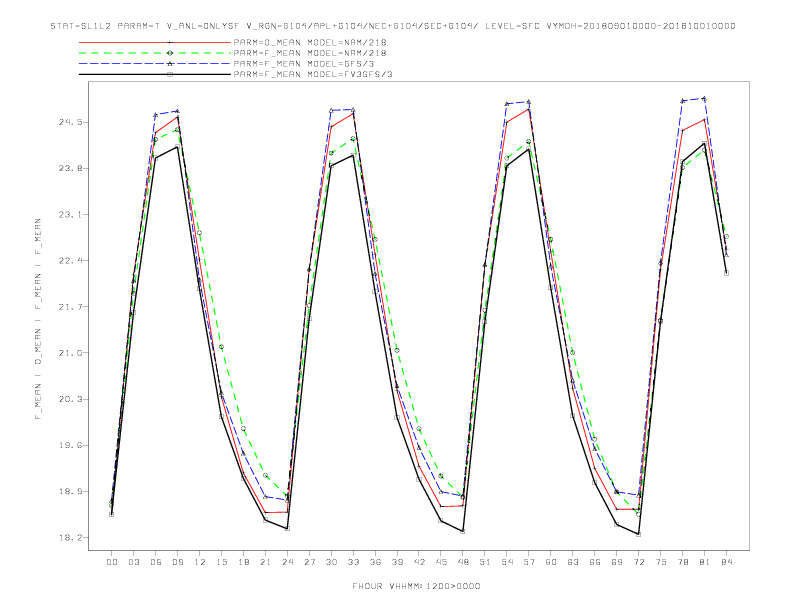Click x-axis tick label 54
792x612 pixels.
pos(507,562)
